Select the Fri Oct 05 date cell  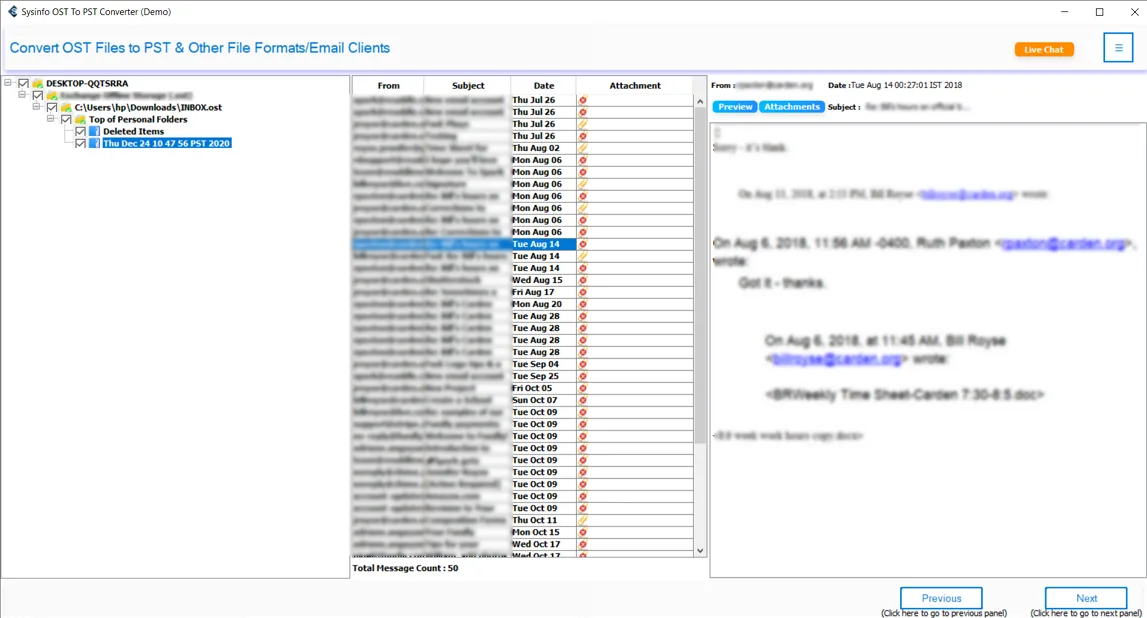pyautogui.click(x=543, y=388)
